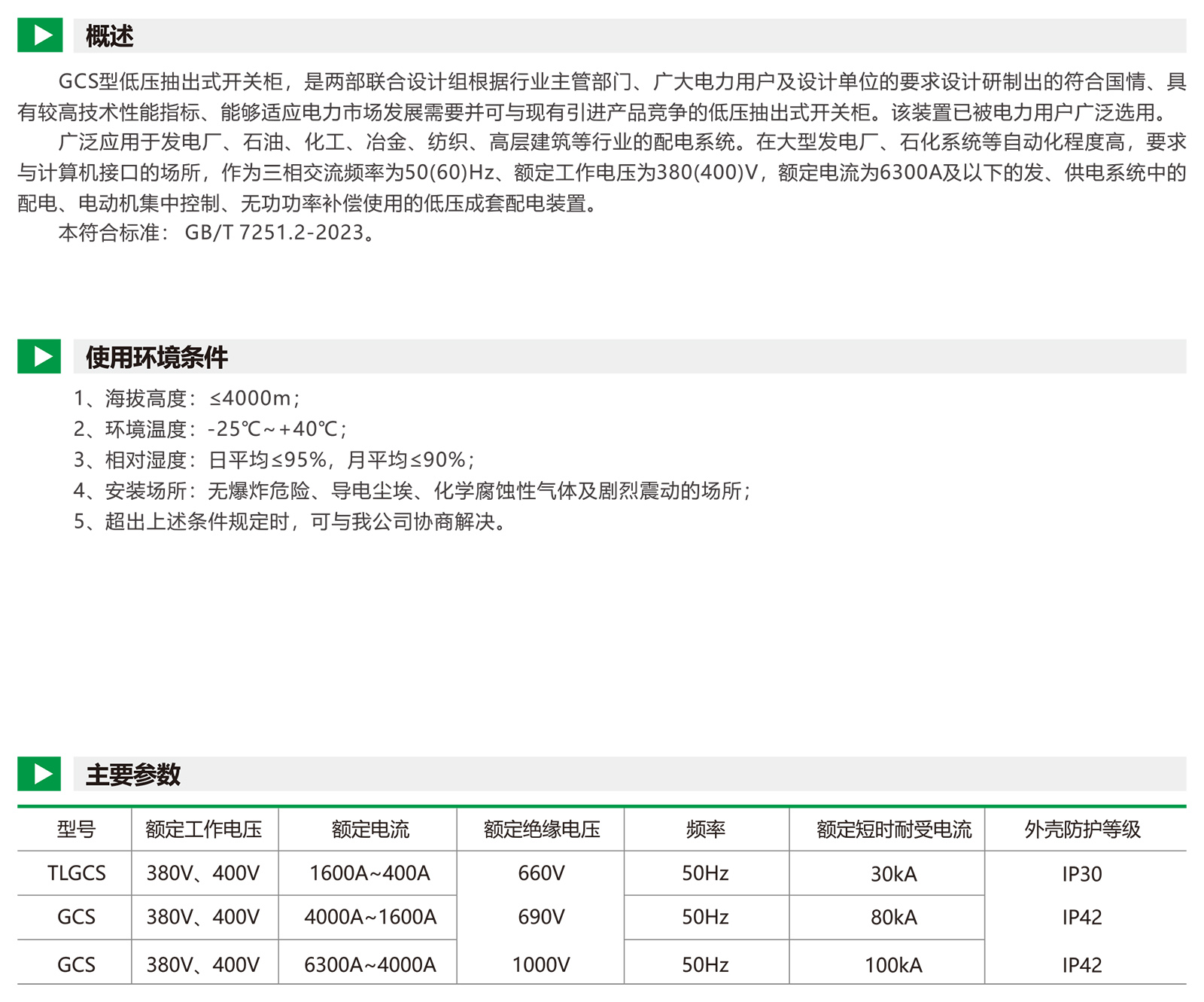Select the 1600A~400A rated current cell
The image size is (1204, 1002).
[369, 873]
